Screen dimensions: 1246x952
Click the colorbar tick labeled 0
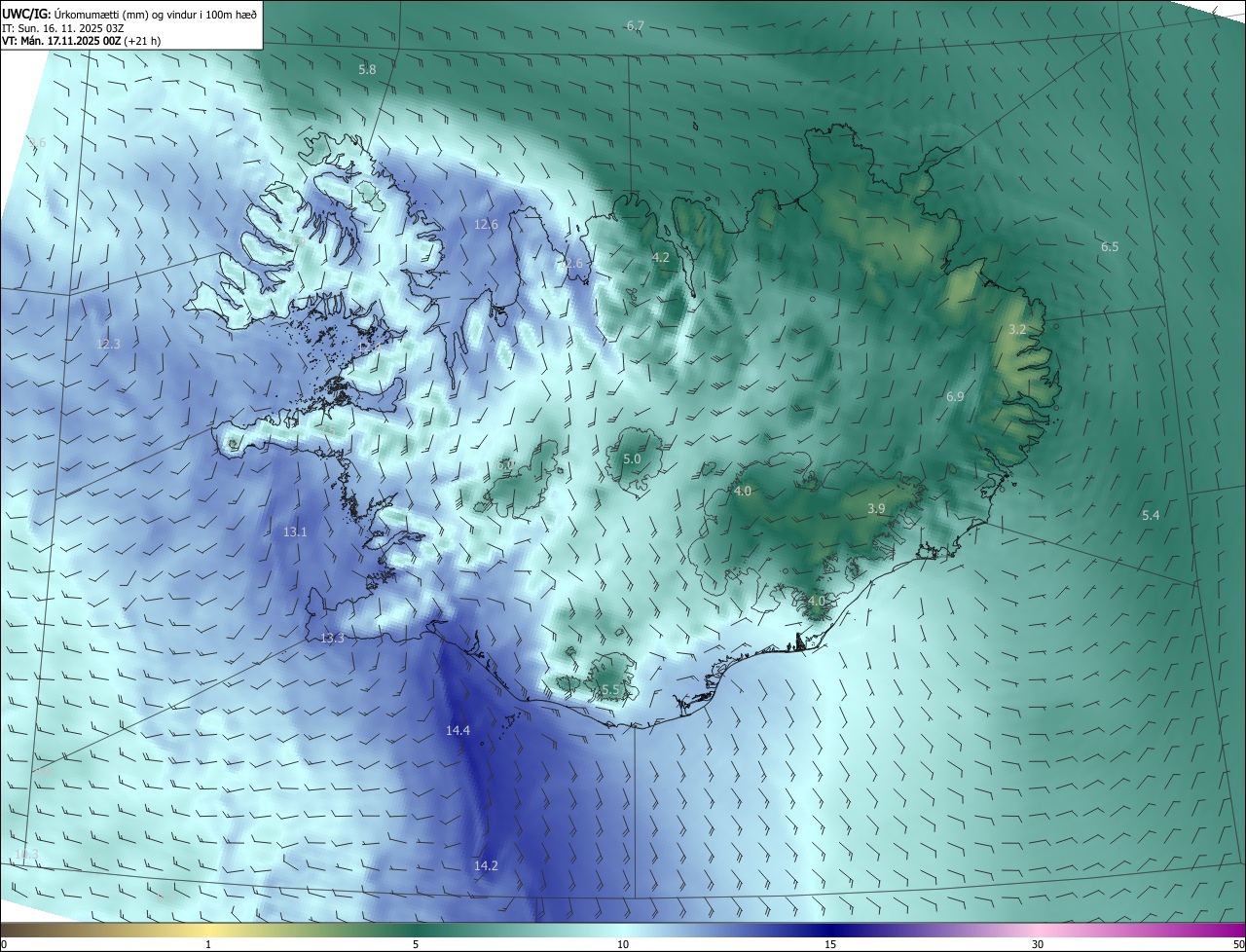click(x=4, y=944)
